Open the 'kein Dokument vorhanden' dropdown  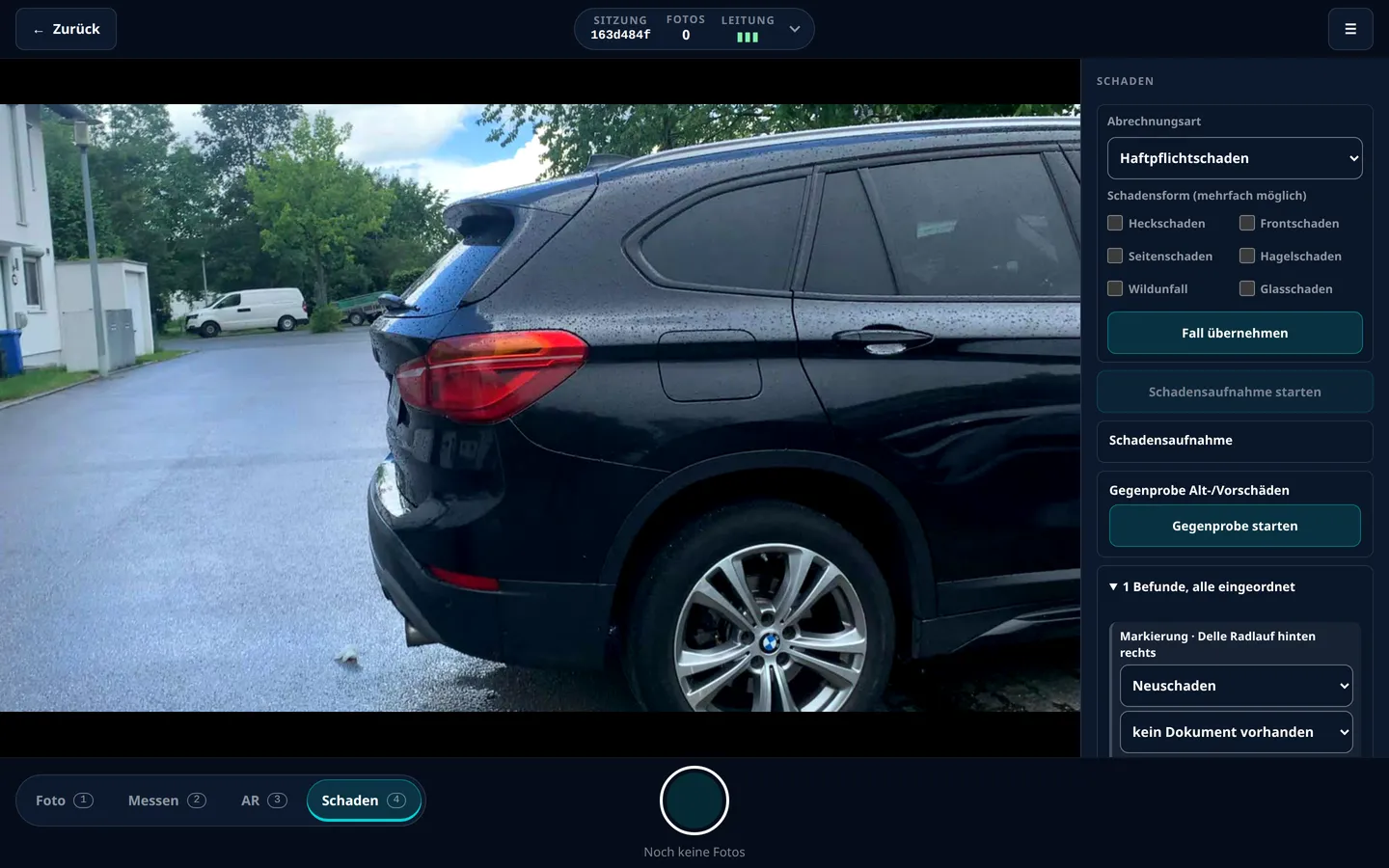[1236, 732]
